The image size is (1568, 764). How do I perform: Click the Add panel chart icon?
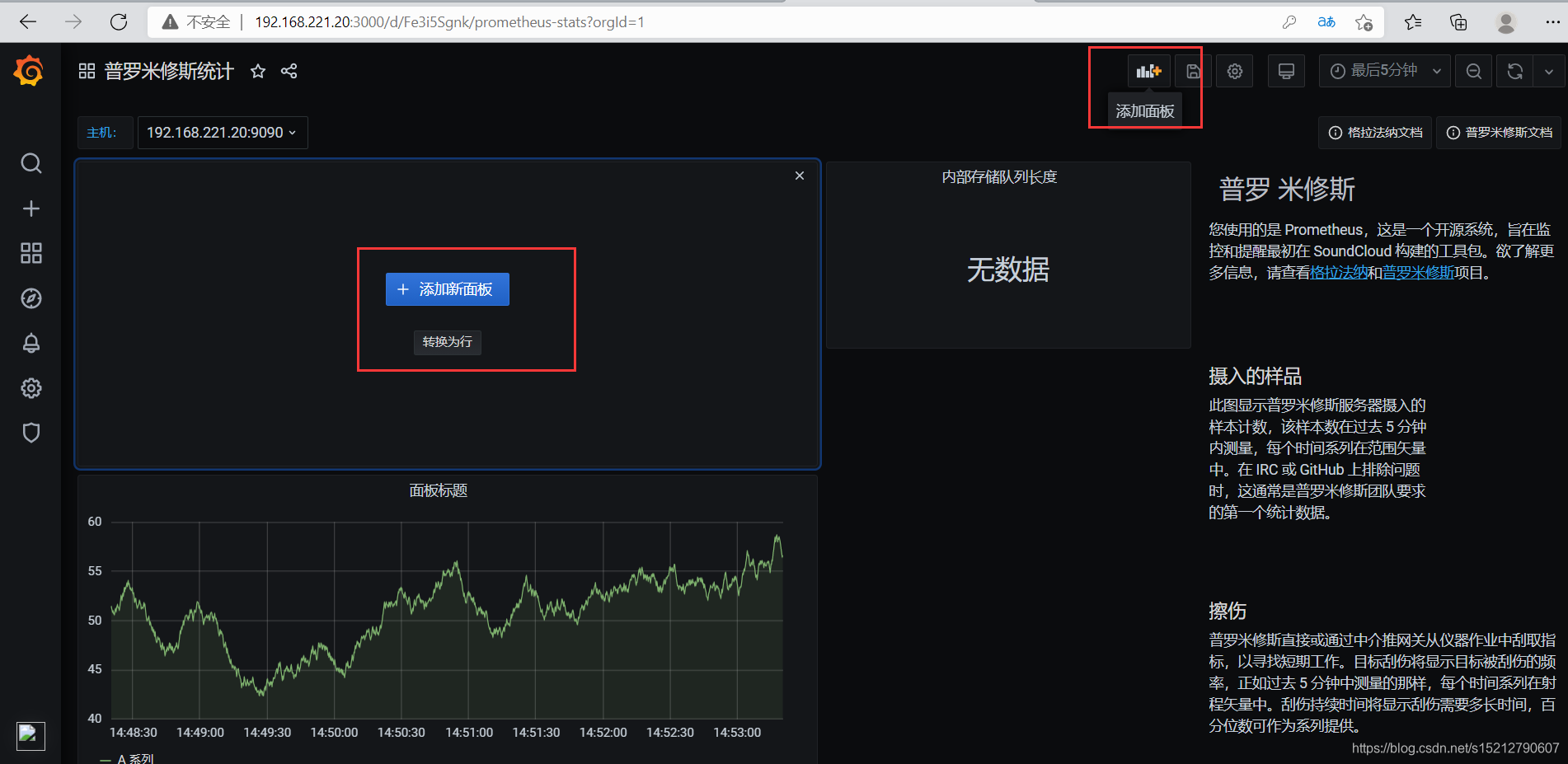(1148, 71)
